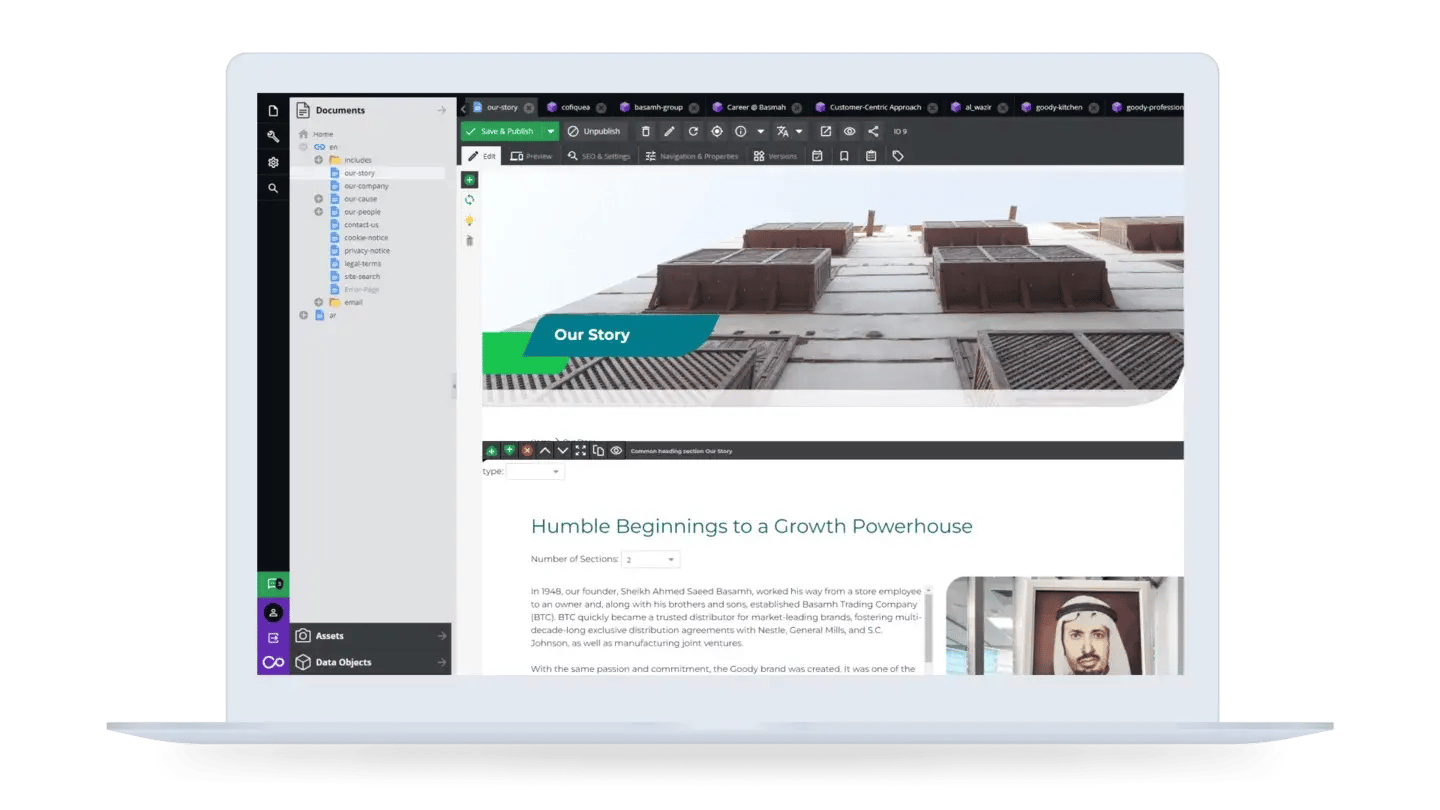Close the our-story tab

[529, 107]
